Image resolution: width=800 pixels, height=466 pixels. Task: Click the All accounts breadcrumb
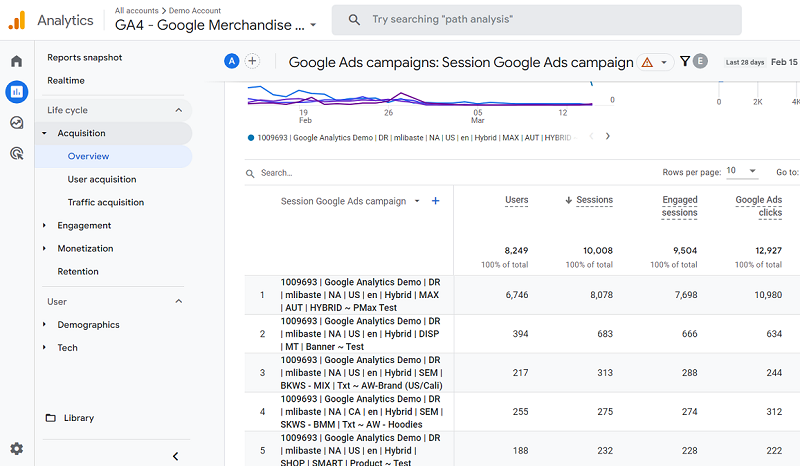[x=137, y=10]
